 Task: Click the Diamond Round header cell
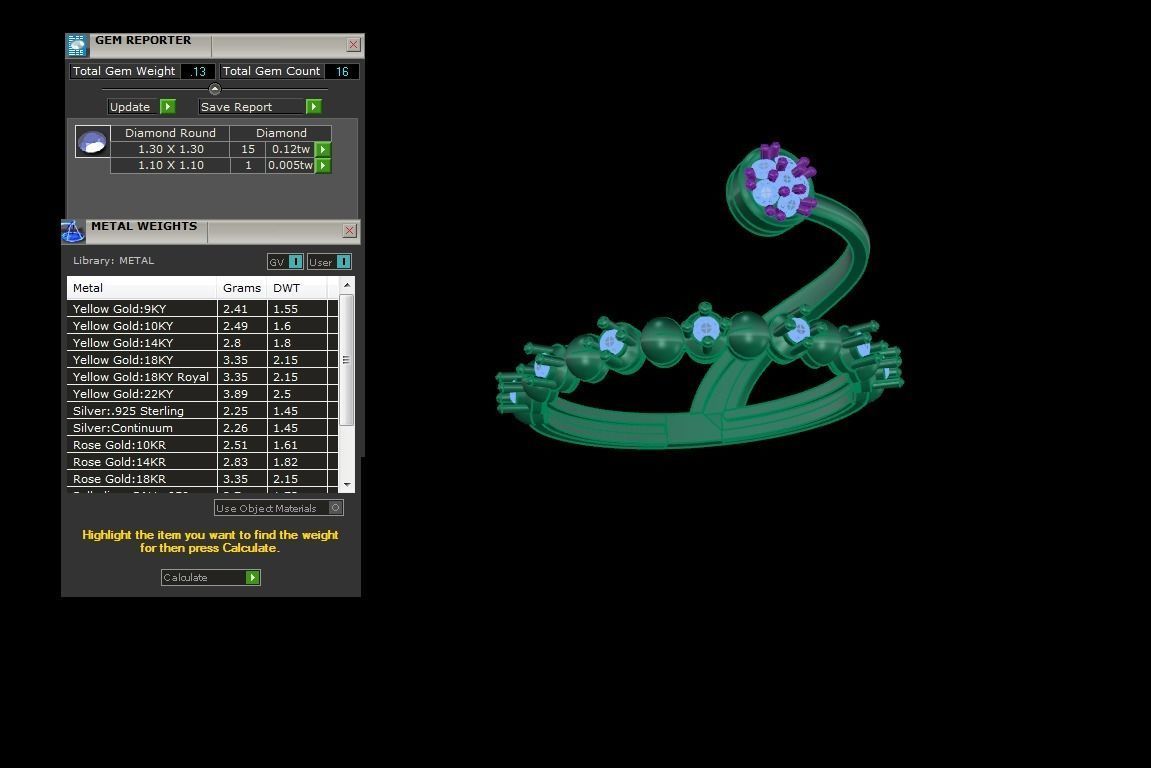click(170, 133)
